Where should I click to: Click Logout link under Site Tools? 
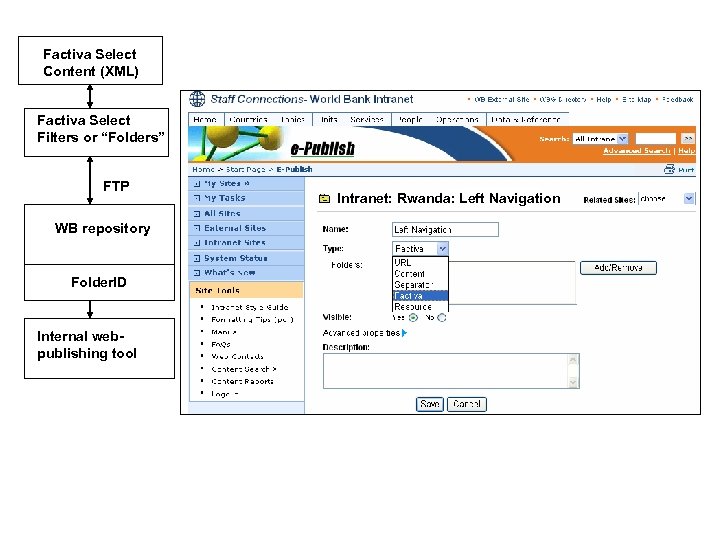click(x=225, y=394)
